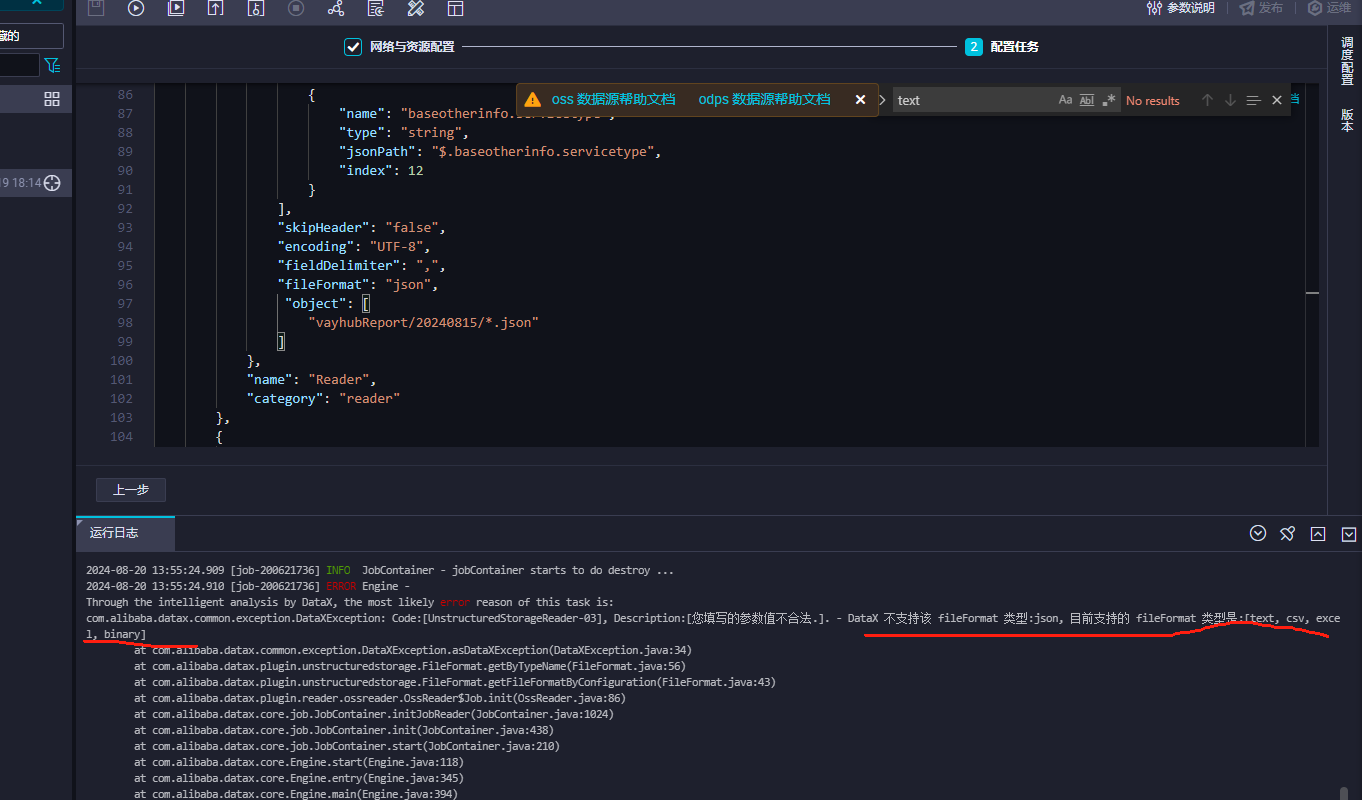Run the task with the play icon
This screenshot has height=800, width=1362.
pyautogui.click(x=136, y=8)
